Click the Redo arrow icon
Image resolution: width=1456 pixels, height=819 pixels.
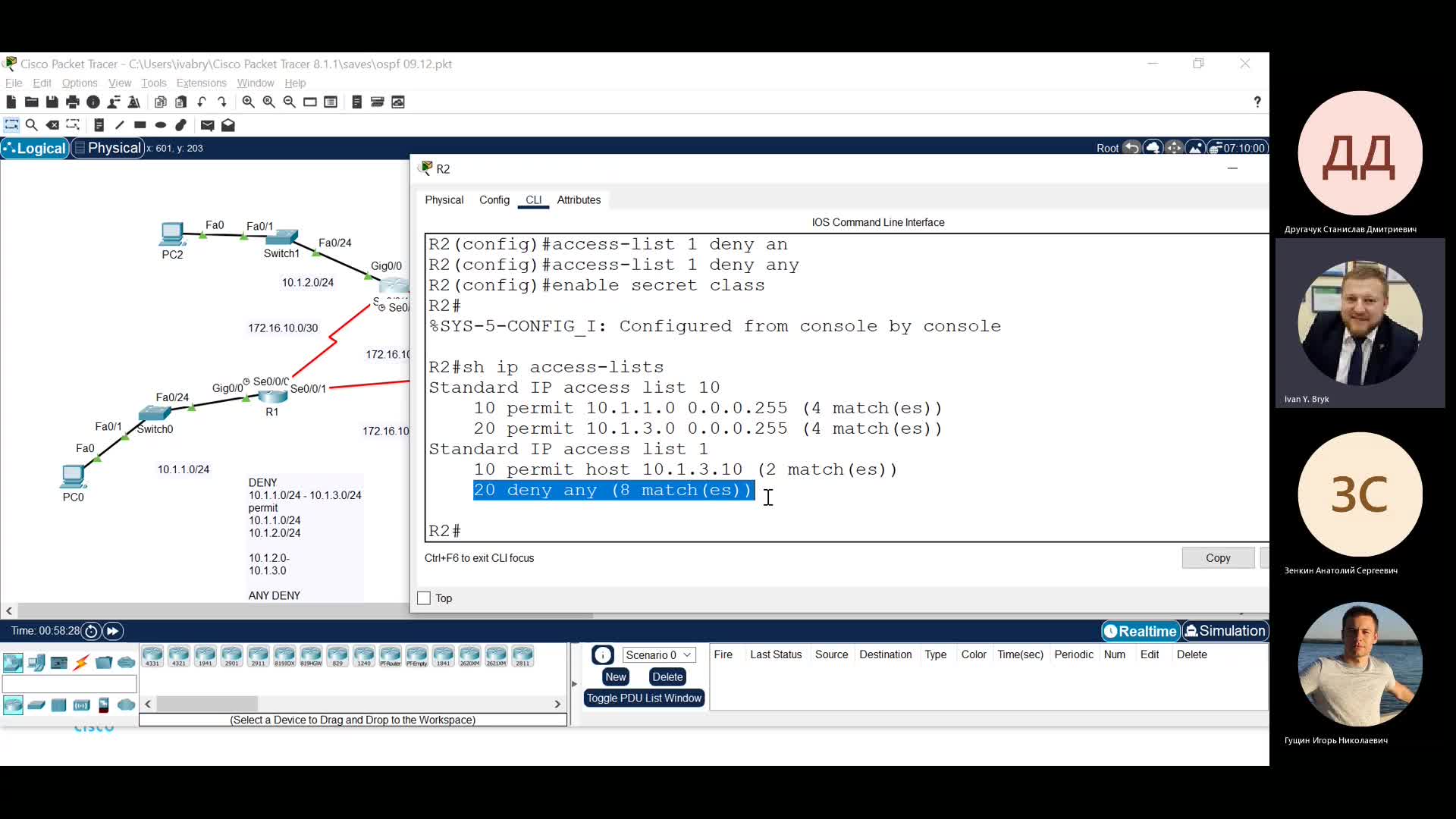(x=222, y=102)
